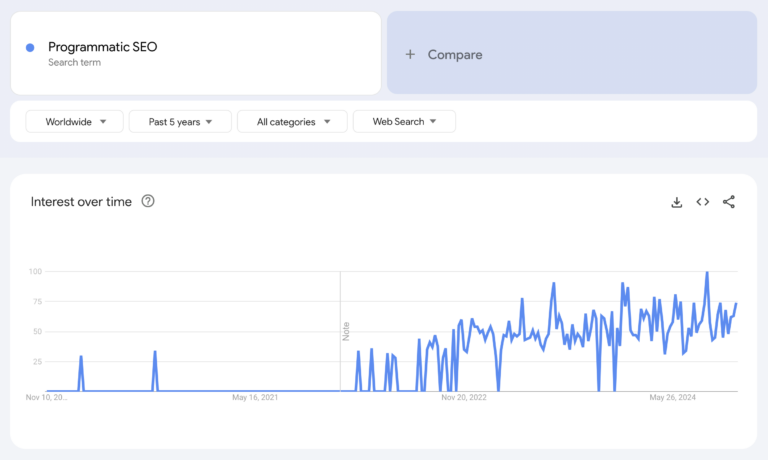
Task: Expand the Past 5 years time range
Action: 180,122
